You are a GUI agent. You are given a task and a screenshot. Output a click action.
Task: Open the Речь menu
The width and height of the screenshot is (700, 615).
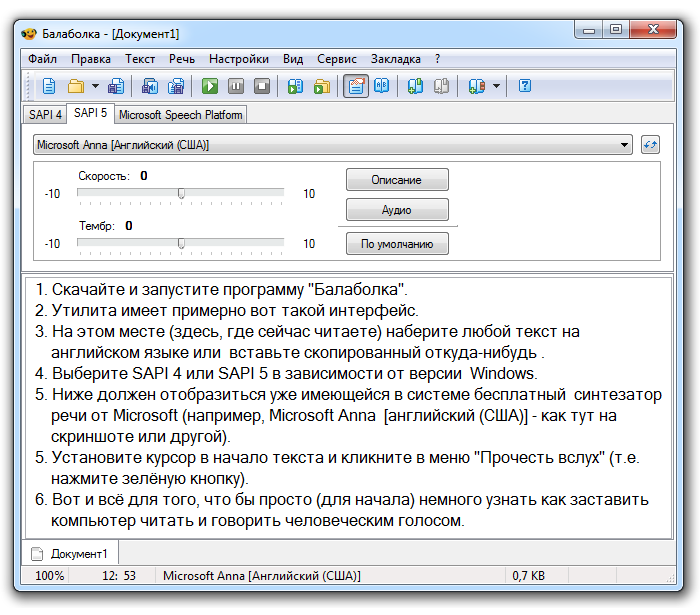click(182, 59)
